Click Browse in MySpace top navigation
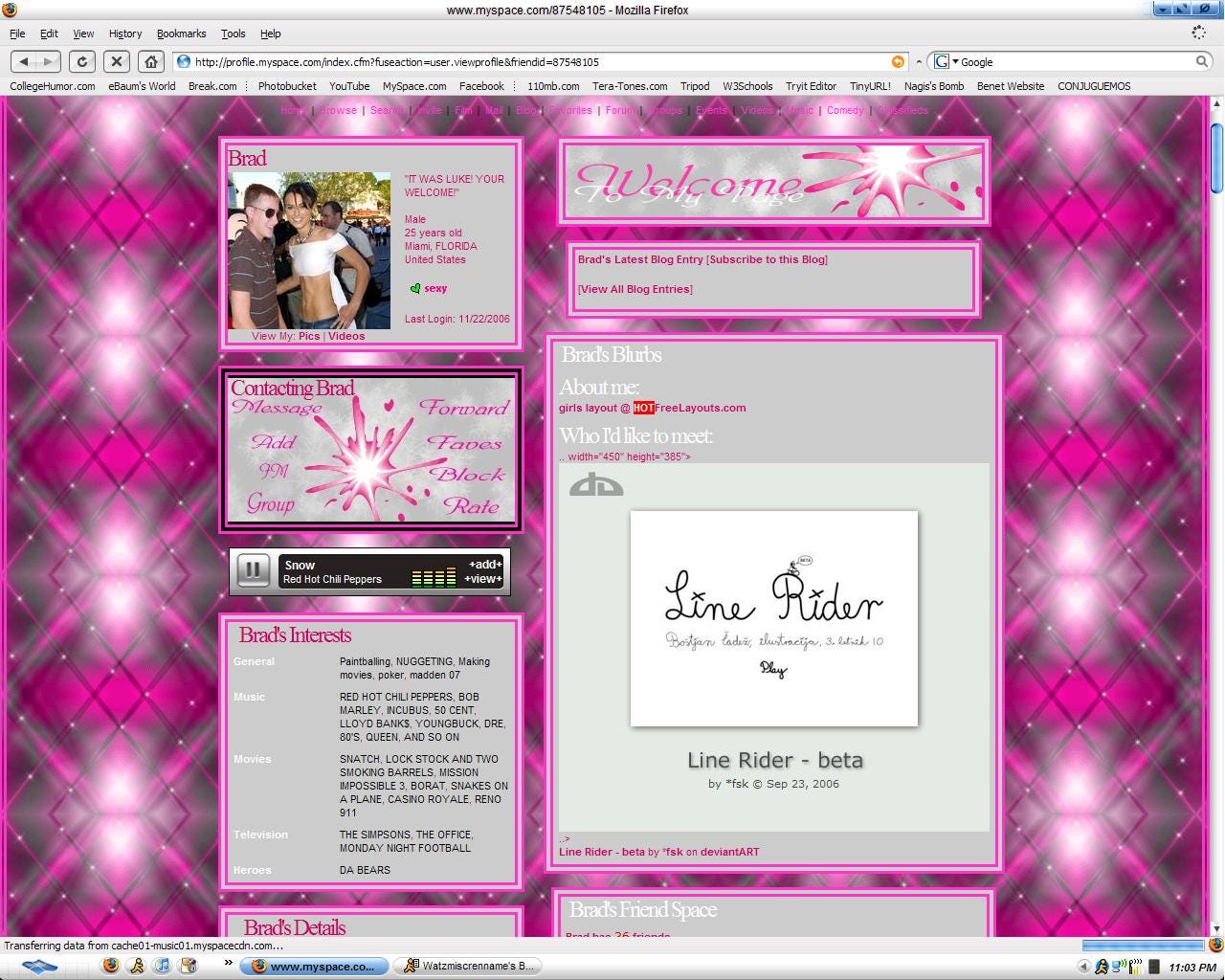 click(x=338, y=110)
